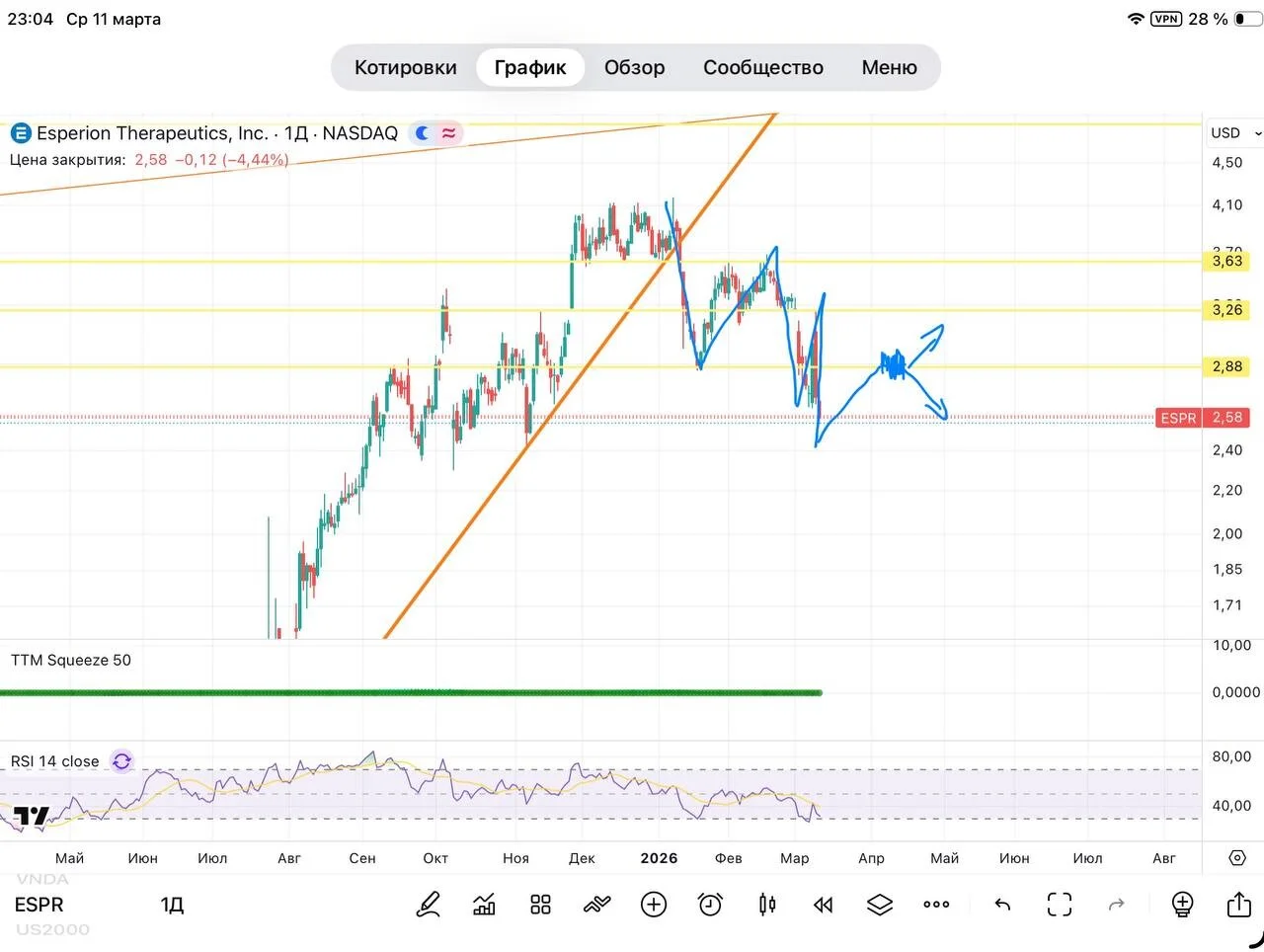The height and width of the screenshot is (952, 1264).
Task: Tap the 10,00 TTM Squeeze scale label
Action: [1231, 645]
